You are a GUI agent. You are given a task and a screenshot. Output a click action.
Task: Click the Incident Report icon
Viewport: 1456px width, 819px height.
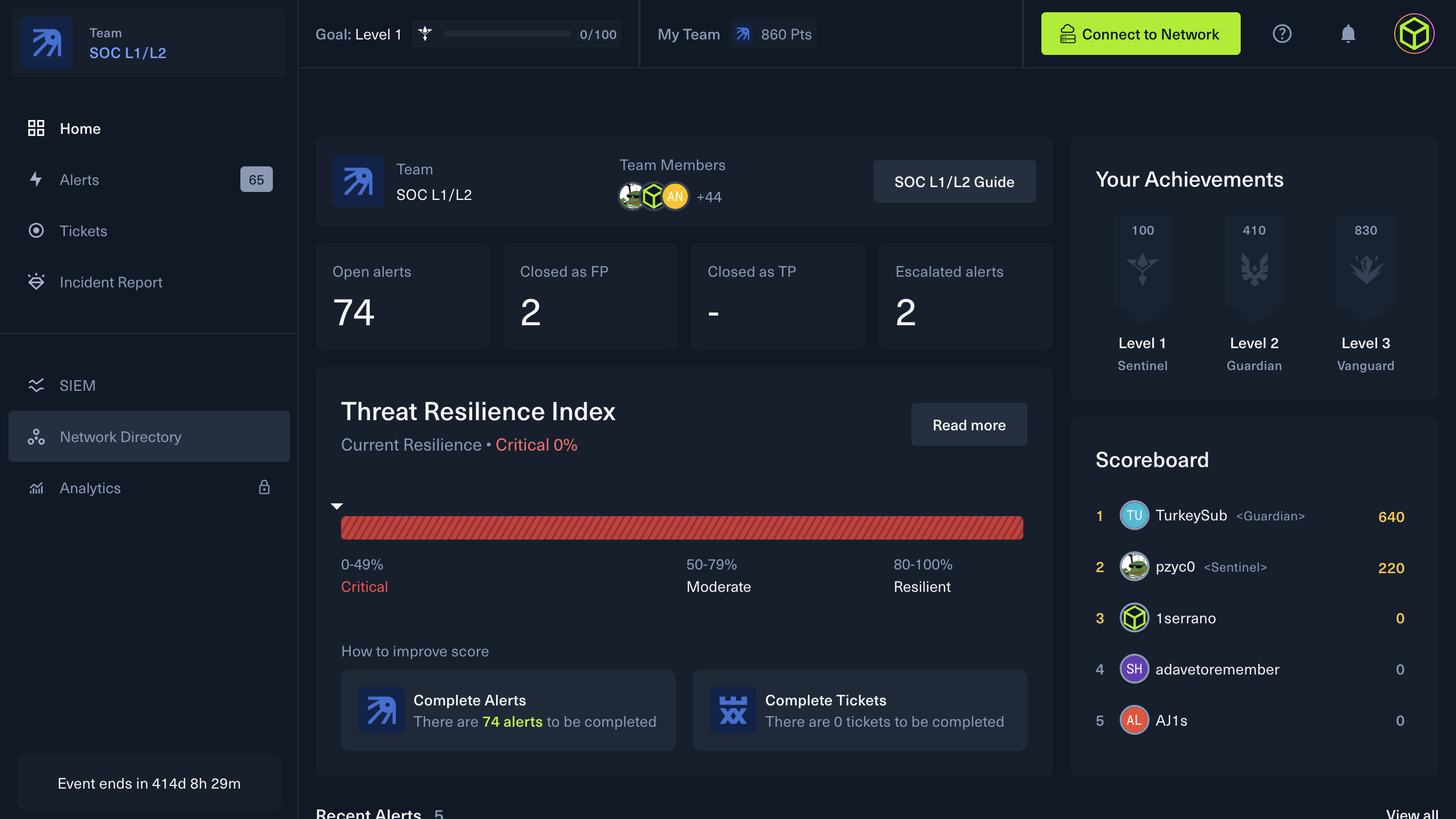[36, 282]
